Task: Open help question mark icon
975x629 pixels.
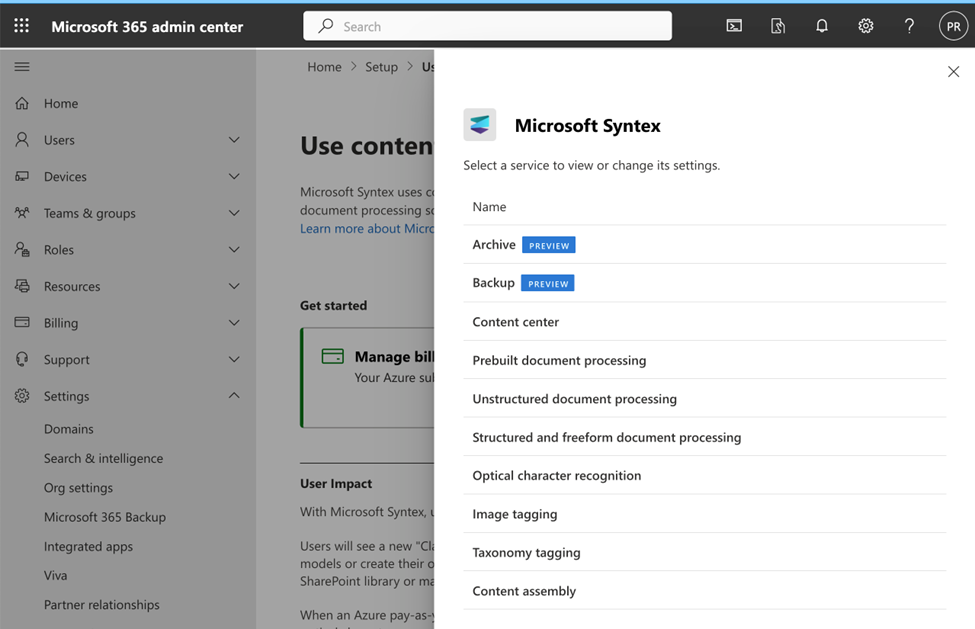Action: [x=909, y=25]
